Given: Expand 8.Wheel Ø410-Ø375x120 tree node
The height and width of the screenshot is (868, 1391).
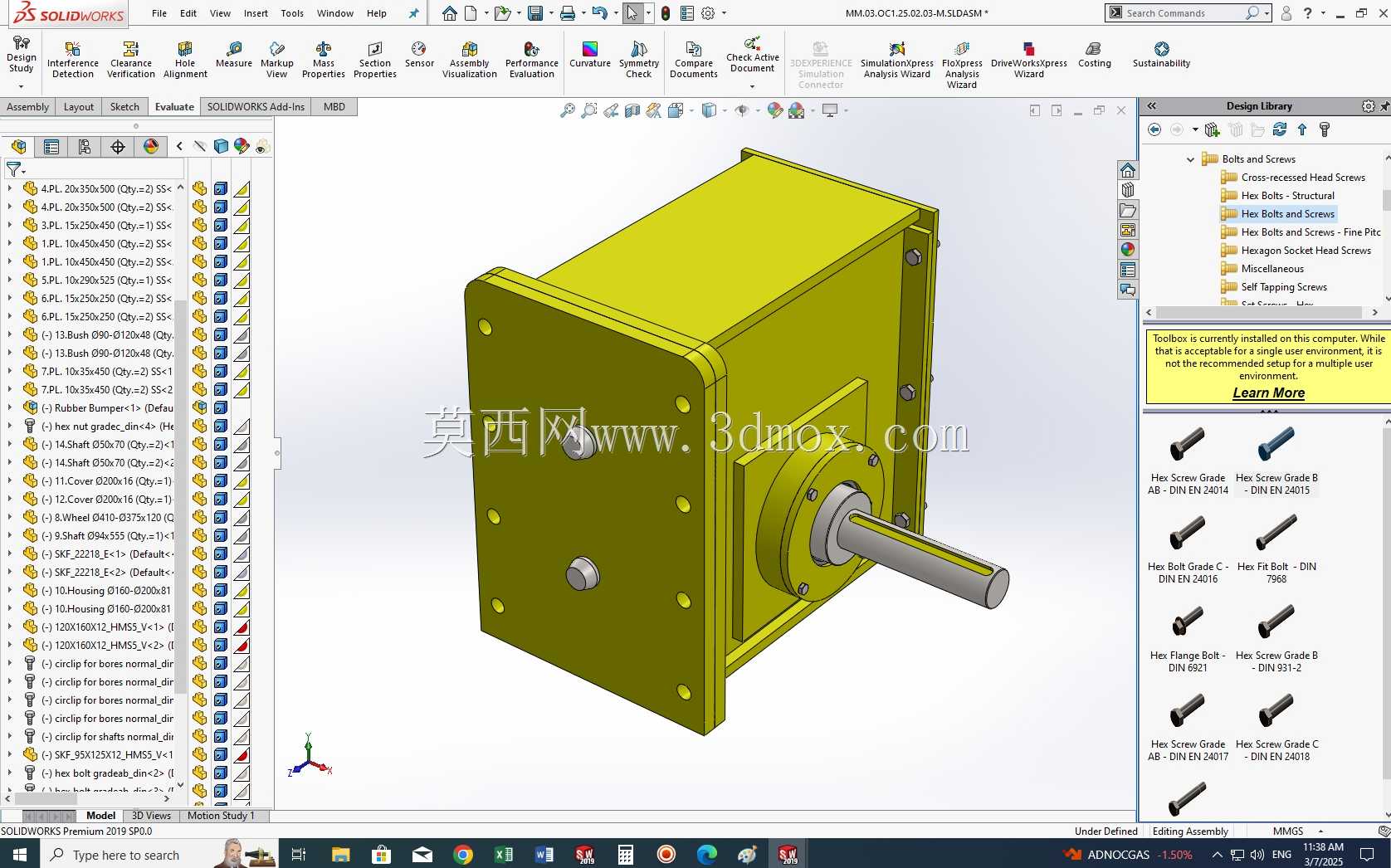Looking at the screenshot, I should (x=9, y=517).
